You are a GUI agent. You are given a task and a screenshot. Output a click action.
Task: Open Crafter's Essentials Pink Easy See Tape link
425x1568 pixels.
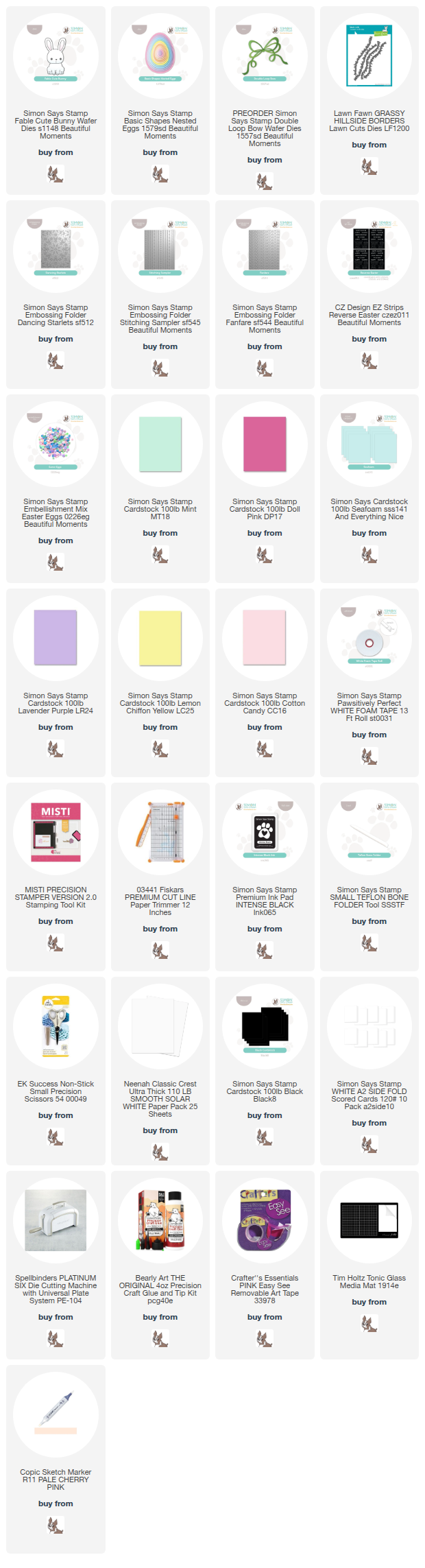click(265, 1290)
